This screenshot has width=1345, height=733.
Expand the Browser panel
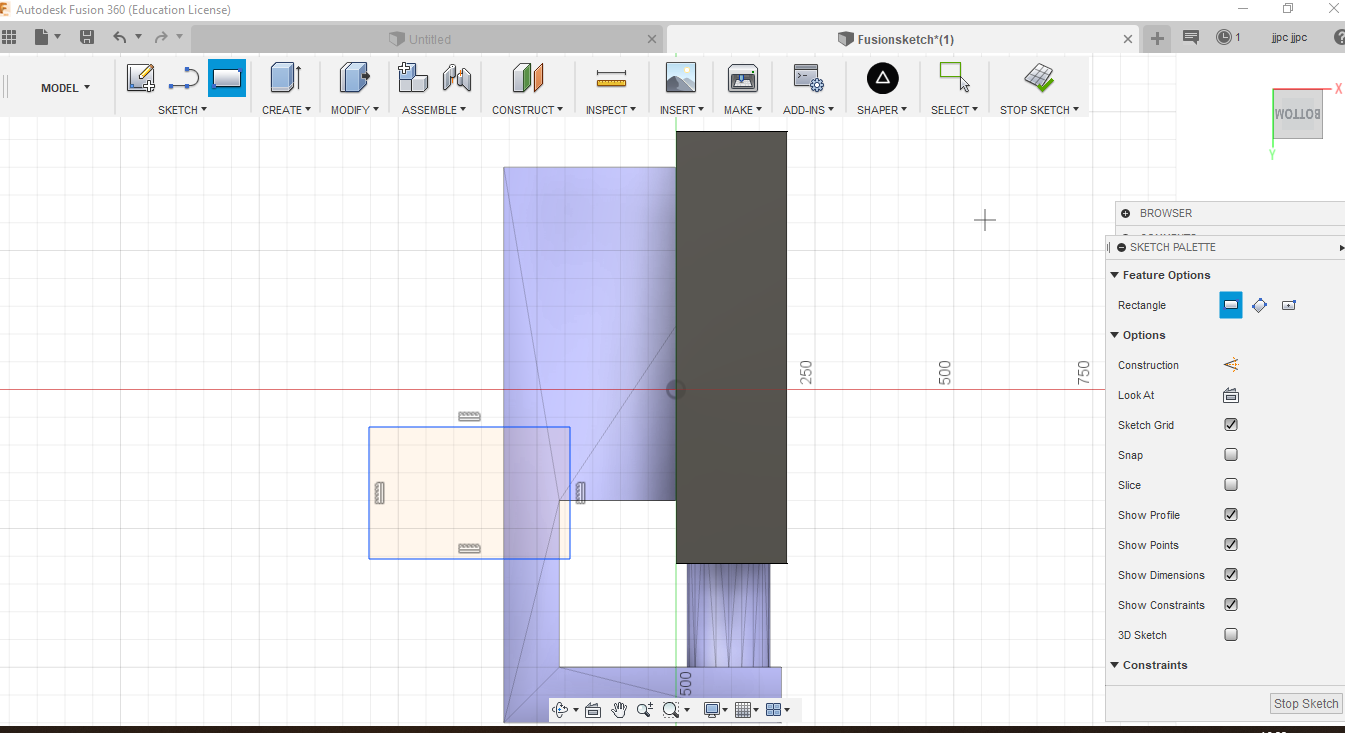click(x=1126, y=213)
